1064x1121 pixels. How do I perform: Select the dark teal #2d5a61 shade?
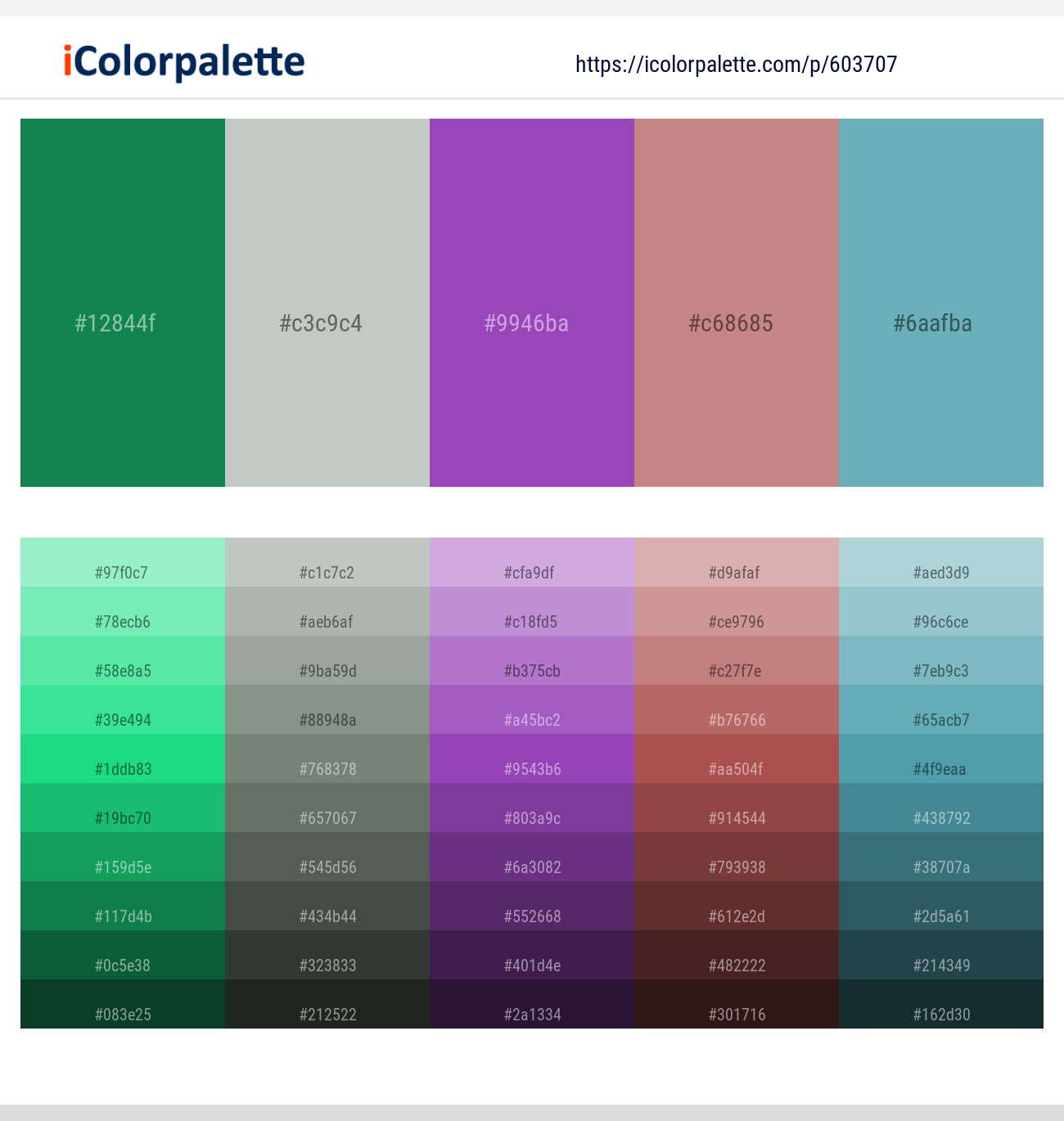pyautogui.click(x=941, y=907)
